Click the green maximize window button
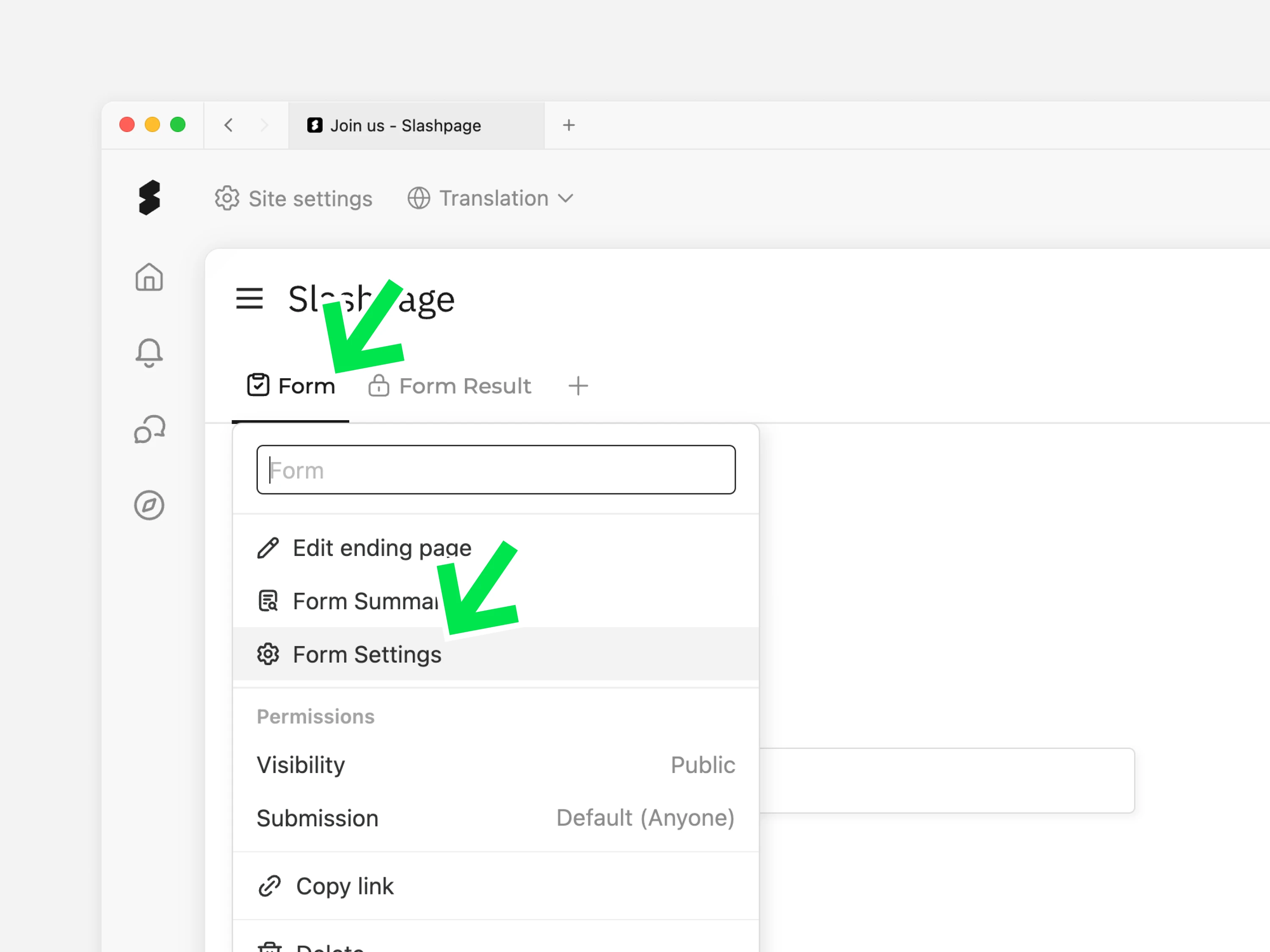The height and width of the screenshot is (952, 1270). coord(178,124)
